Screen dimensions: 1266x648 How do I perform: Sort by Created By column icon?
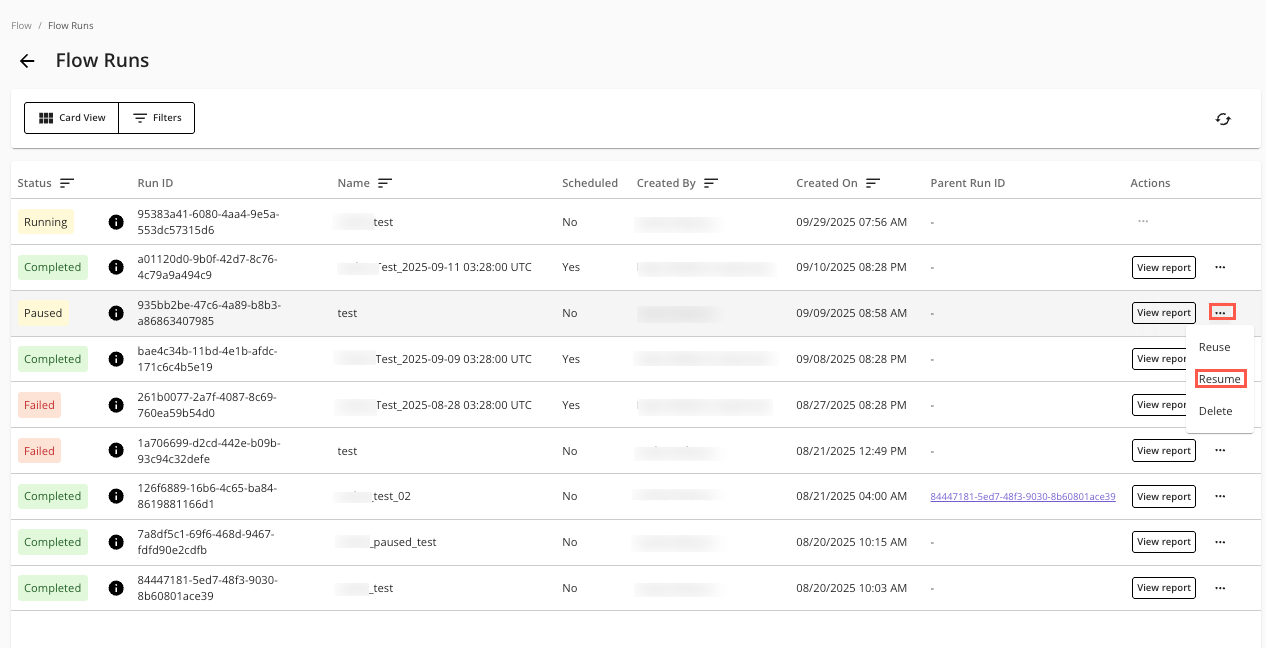711,183
